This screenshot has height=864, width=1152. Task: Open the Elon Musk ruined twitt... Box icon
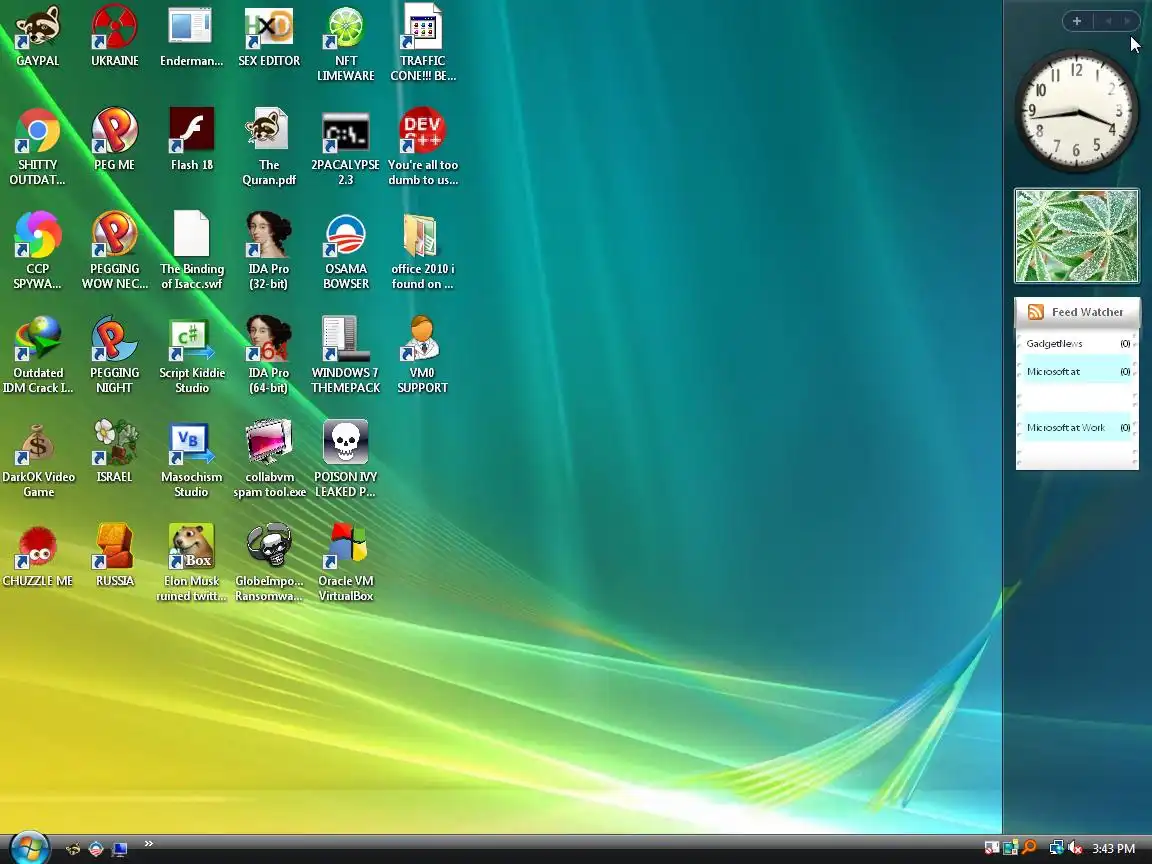tap(191, 564)
